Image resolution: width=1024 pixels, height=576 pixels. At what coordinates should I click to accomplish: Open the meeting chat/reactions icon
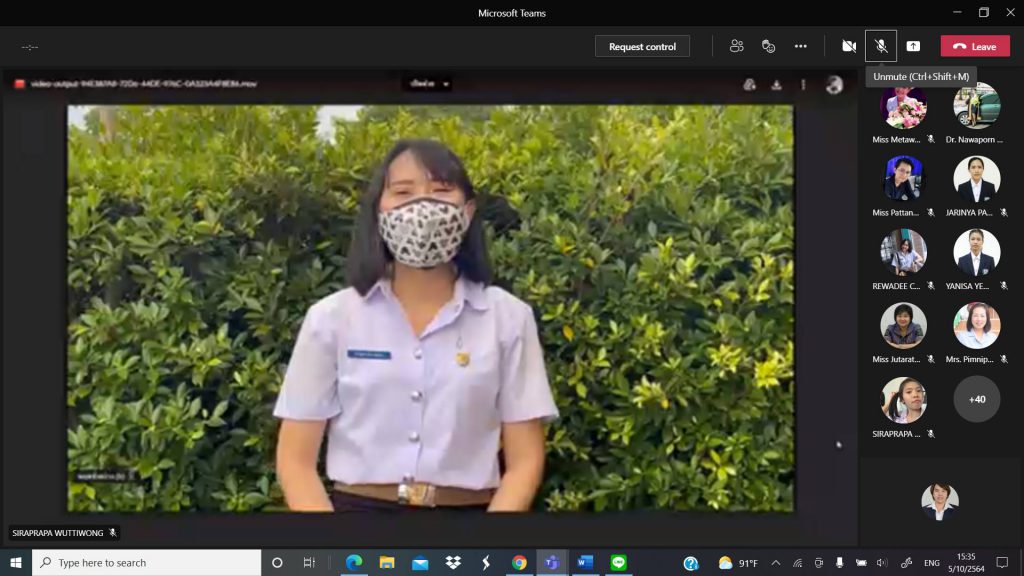pos(769,46)
